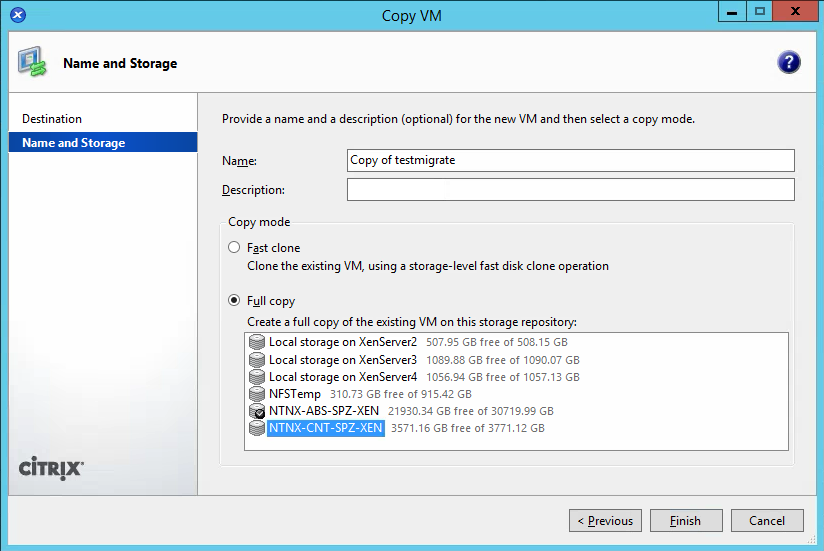Viewport: 824px width, 551px height.
Task: Click the Name text field
Action: (570, 160)
